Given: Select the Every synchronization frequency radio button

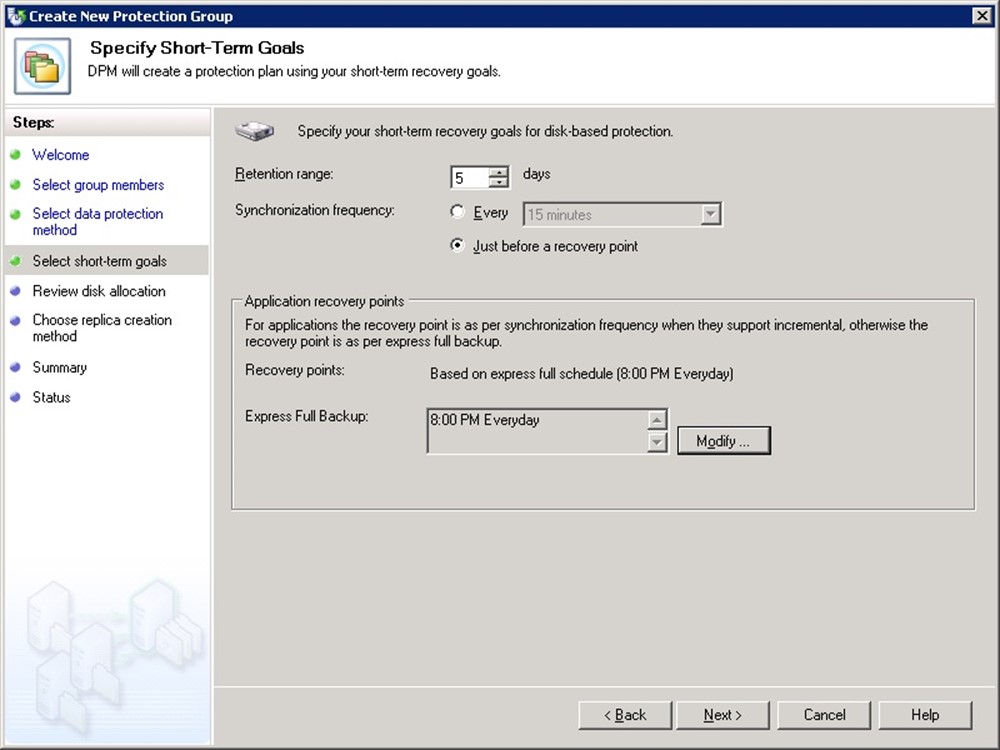Looking at the screenshot, I should [x=457, y=212].
